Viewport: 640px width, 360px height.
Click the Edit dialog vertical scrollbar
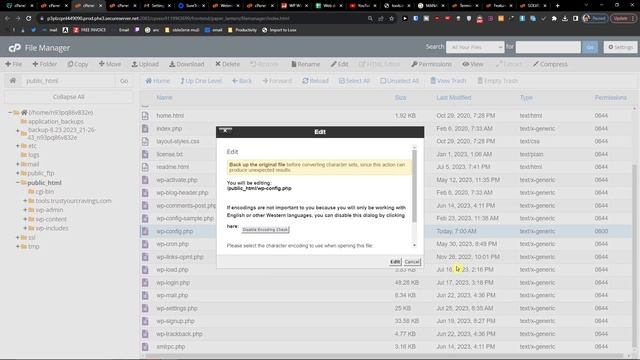tap(414, 186)
